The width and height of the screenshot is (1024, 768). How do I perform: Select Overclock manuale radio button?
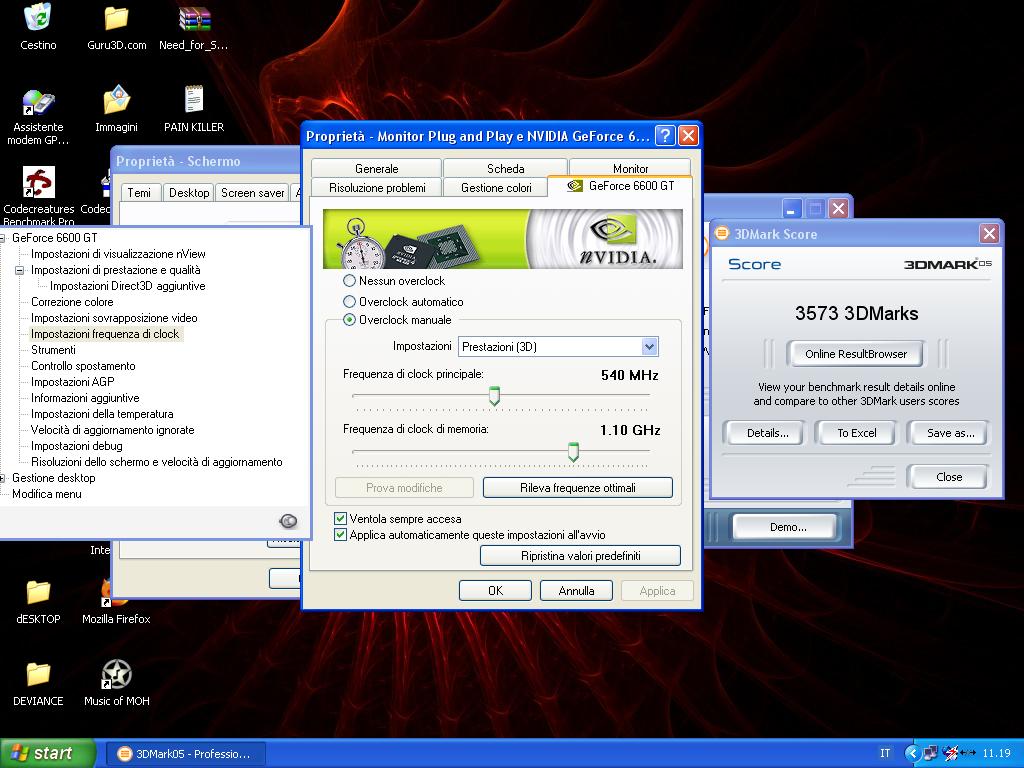[349, 320]
